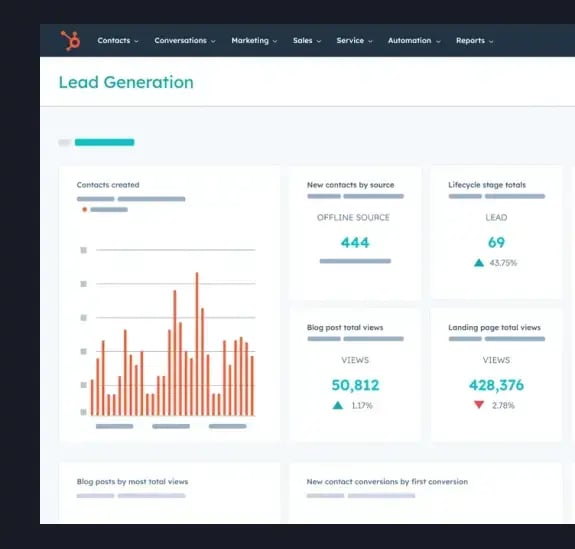Viewport: 575px width, 549px height.
Task: Expand the Contacts dropdown chevron
Action: tap(136, 41)
